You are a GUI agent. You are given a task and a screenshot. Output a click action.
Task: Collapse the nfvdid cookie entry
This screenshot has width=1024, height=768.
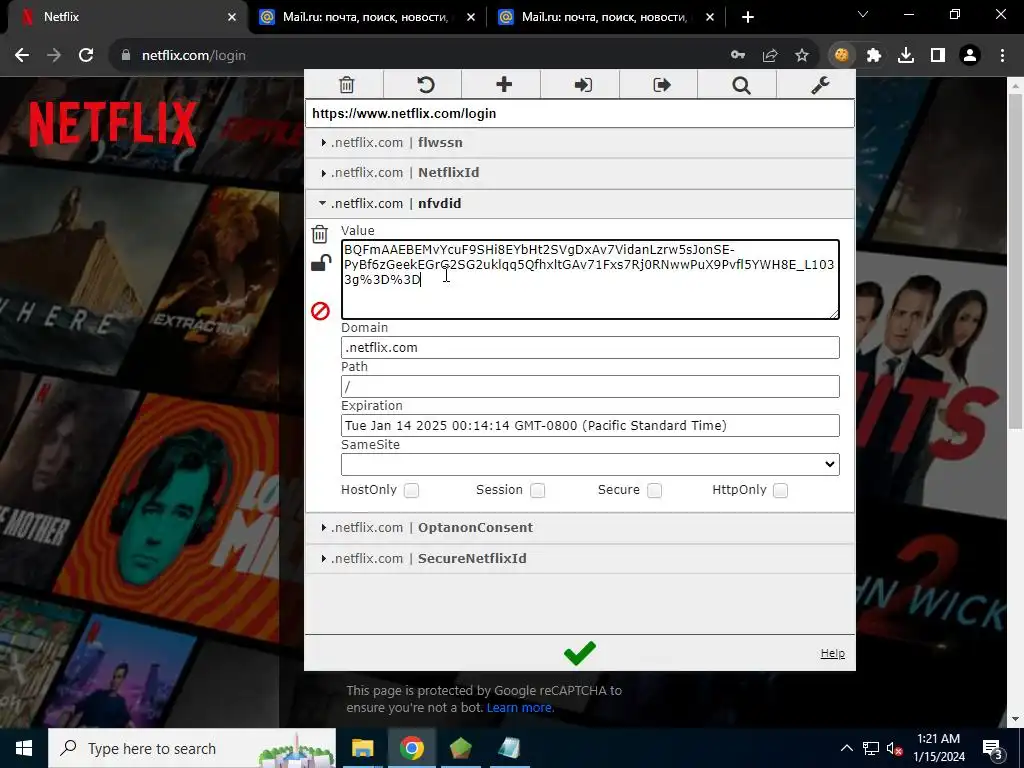click(x=579, y=203)
